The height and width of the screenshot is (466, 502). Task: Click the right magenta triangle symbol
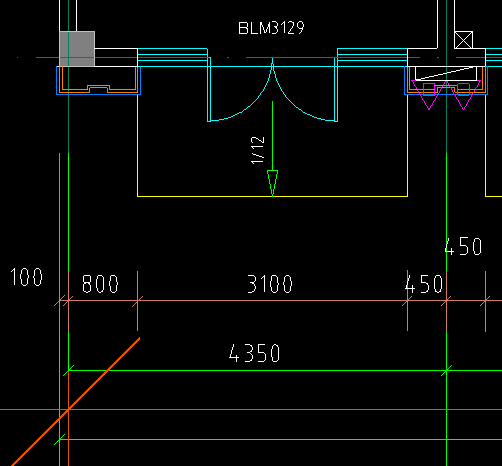[x=463, y=95]
